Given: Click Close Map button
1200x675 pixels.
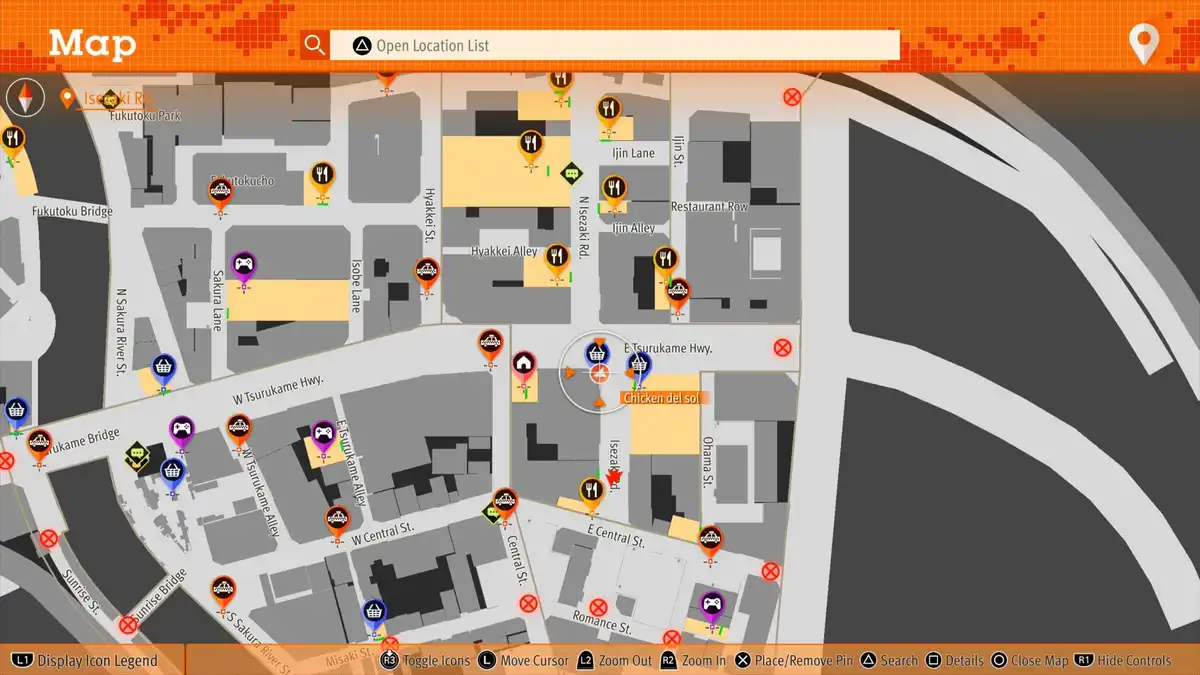Looking at the screenshot, I should [x=1029, y=661].
